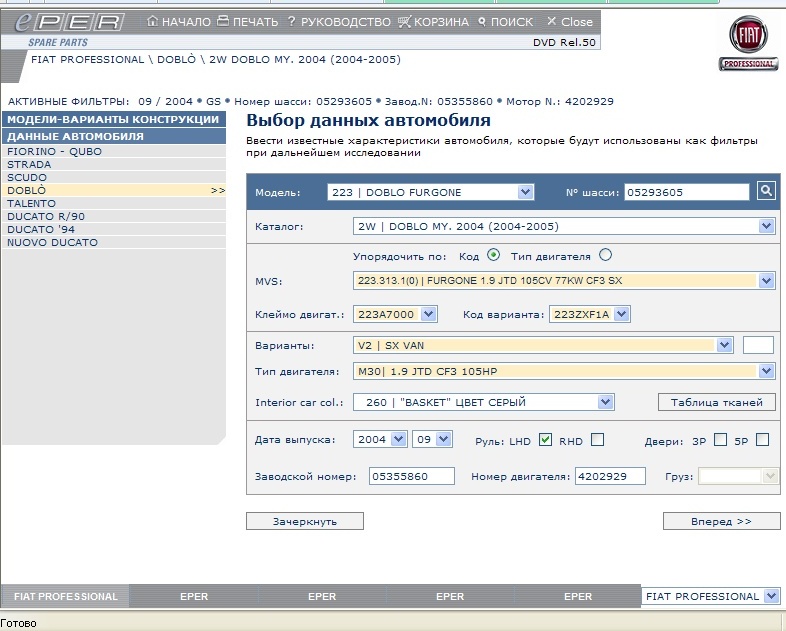Enable the RHD steering checkbox
Image resolution: width=786 pixels, height=631 pixels.
(597, 439)
